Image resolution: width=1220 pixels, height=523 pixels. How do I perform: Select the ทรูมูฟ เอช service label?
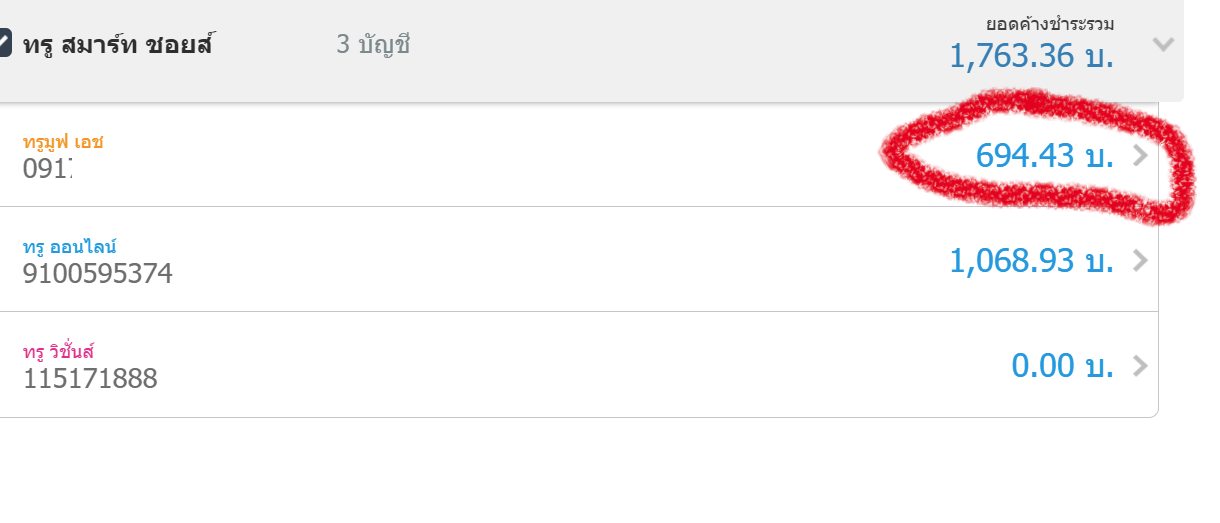click(63, 142)
